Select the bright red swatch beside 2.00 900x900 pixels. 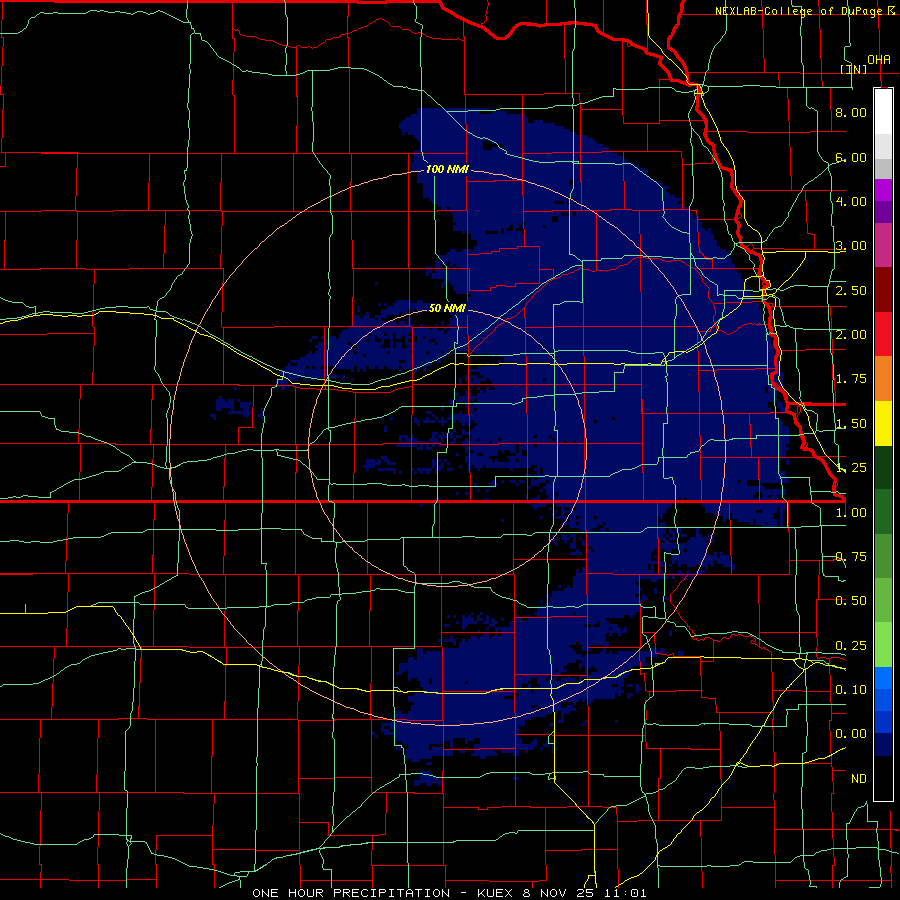883,334
